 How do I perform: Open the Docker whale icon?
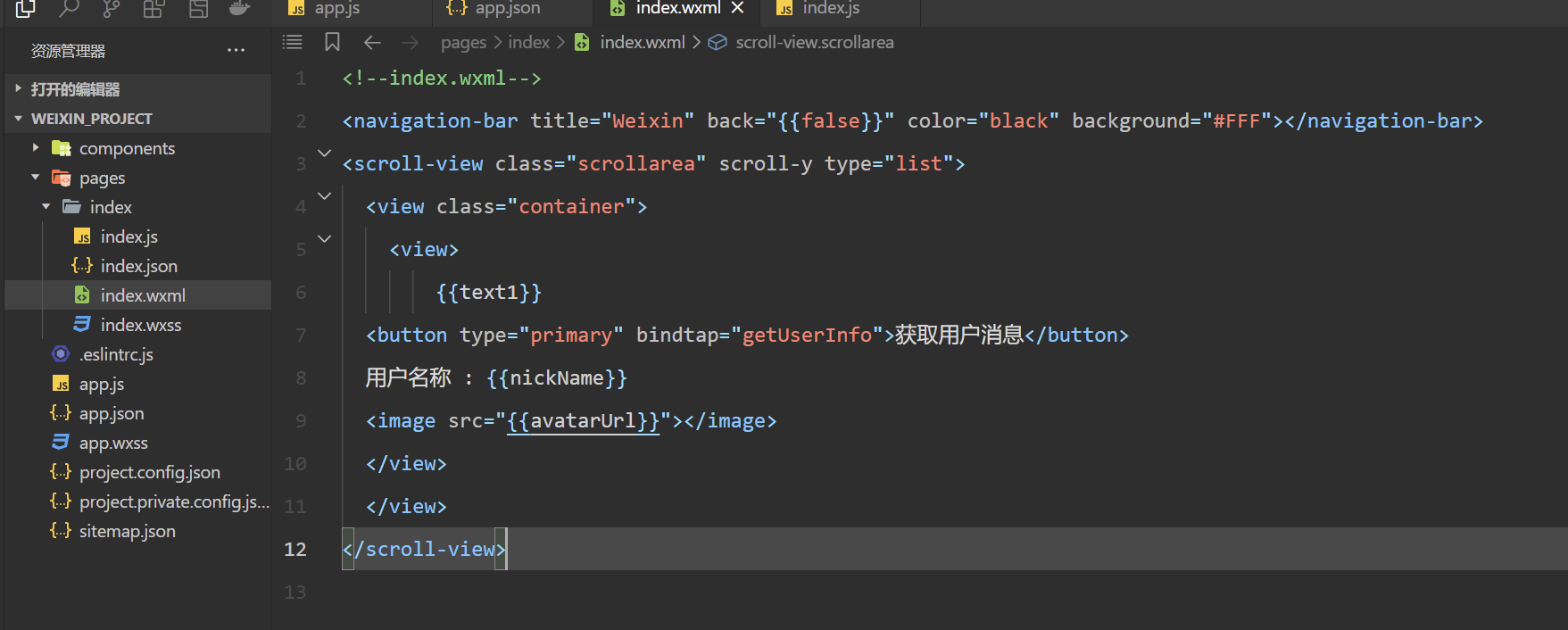[x=239, y=8]
